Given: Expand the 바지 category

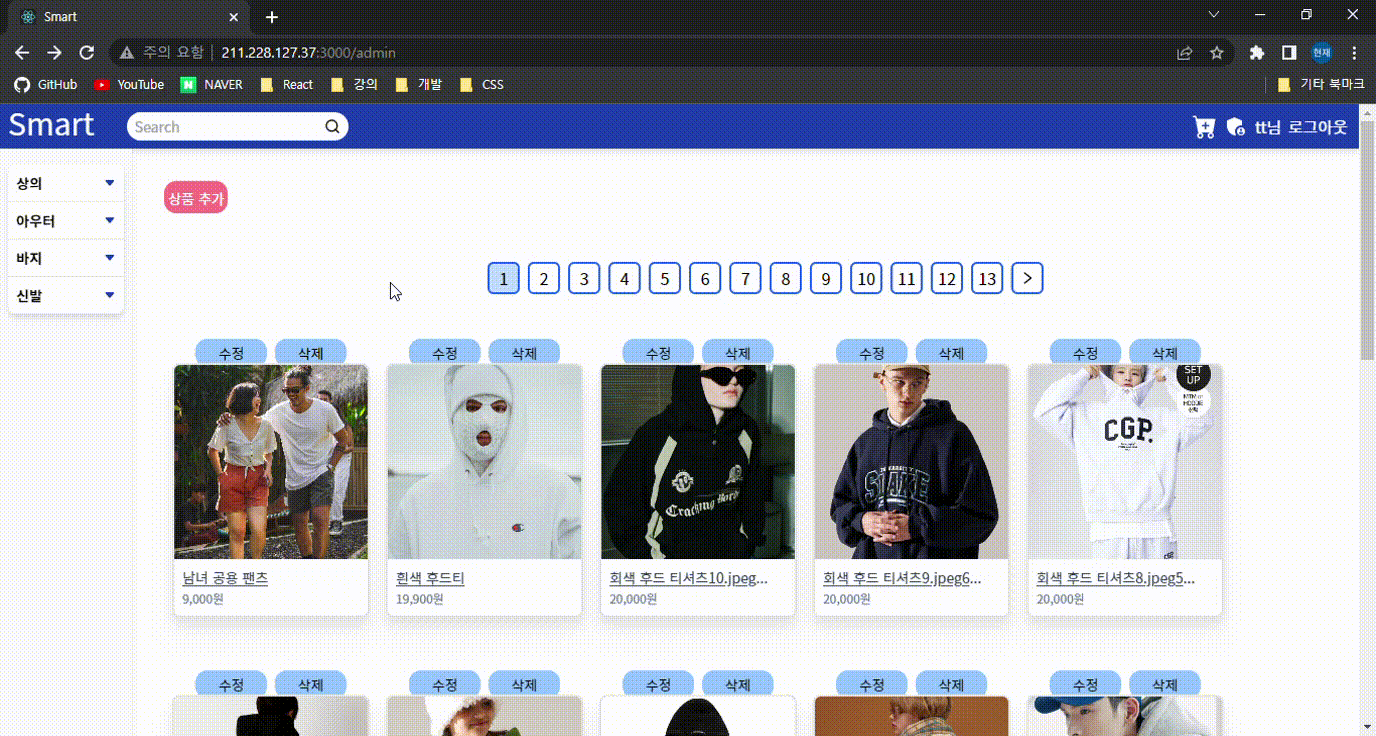Looking at the screenshot, I should click(66, 258).
